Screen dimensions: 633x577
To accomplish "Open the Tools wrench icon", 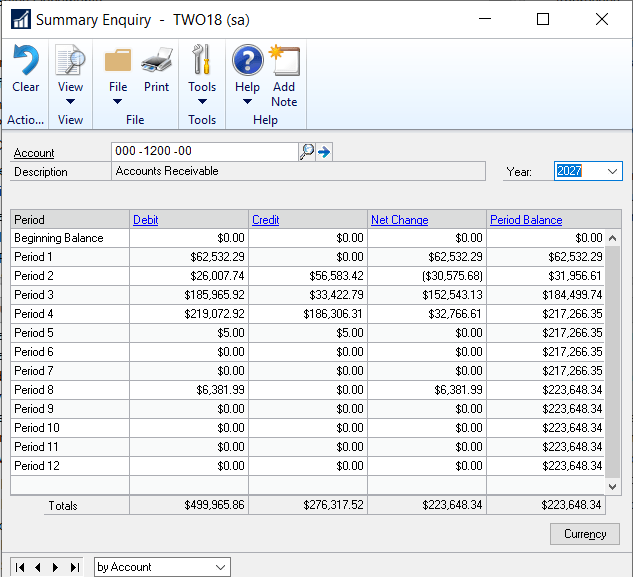I will (x=202, y=61).
